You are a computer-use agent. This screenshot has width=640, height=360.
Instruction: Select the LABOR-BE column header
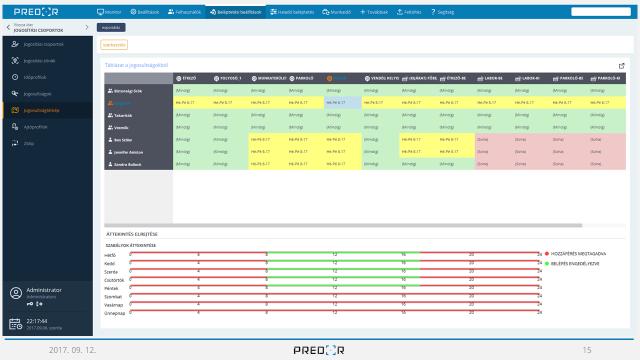coord(493,78)
